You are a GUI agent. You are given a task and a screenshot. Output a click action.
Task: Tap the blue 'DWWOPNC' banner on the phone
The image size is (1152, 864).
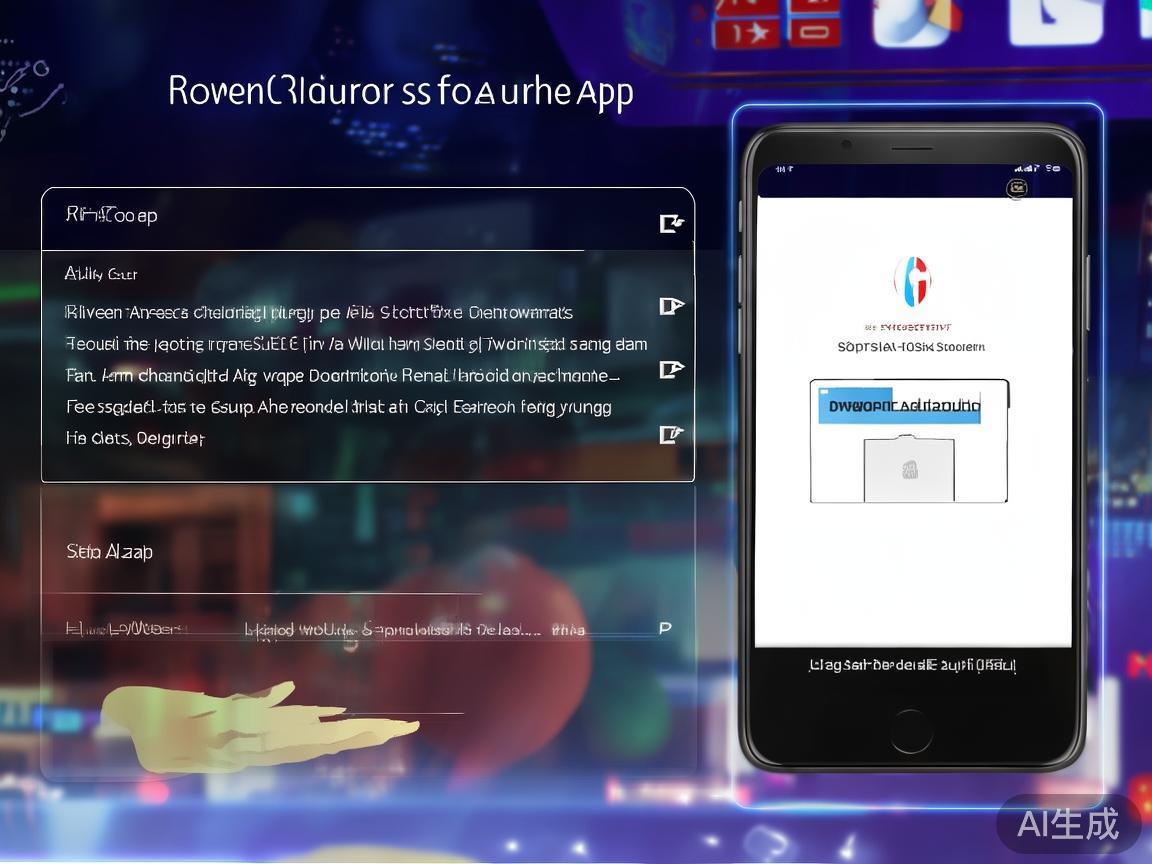(899, 406)
